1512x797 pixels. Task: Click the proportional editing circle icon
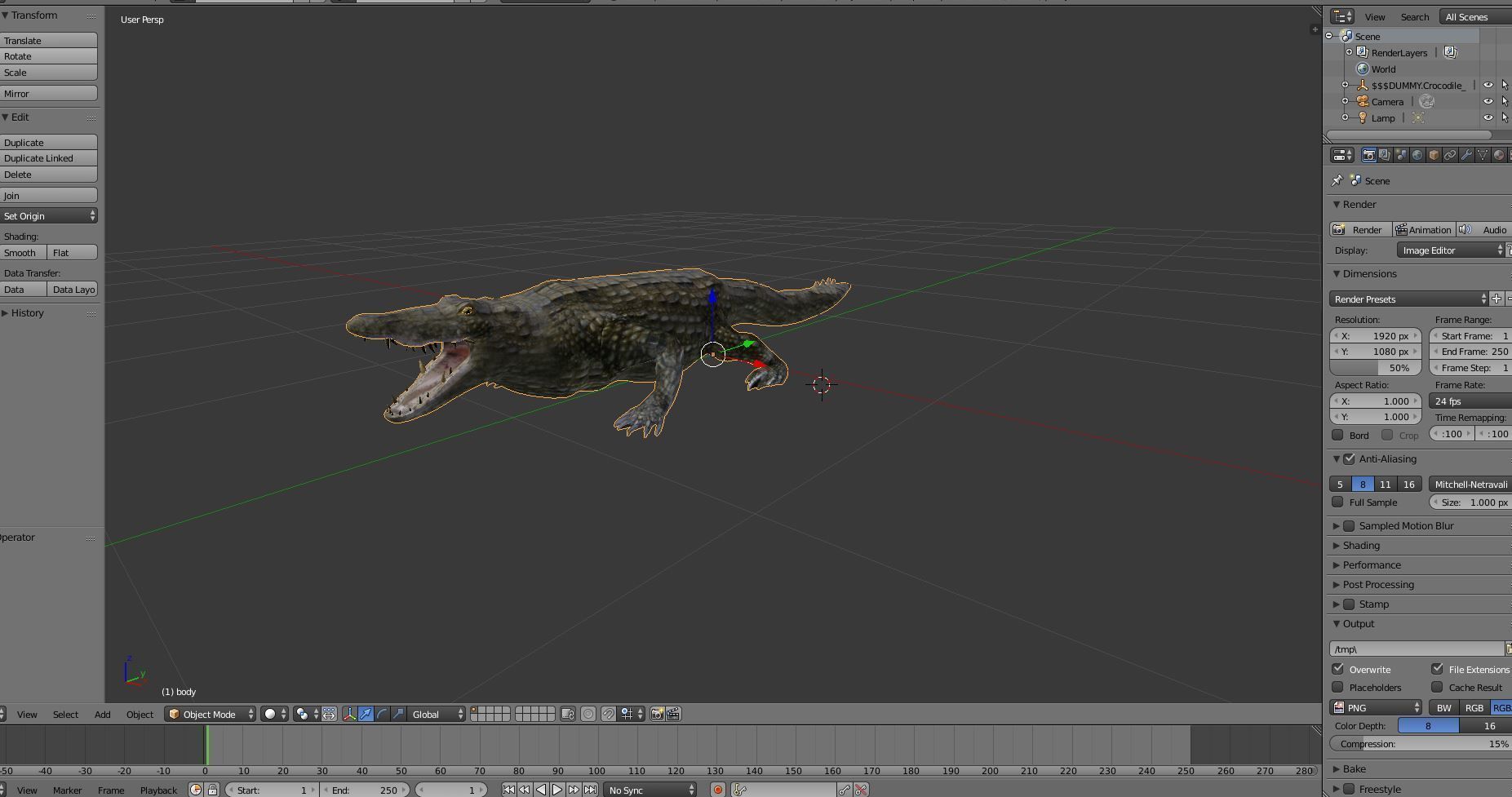tap(588, 714)
